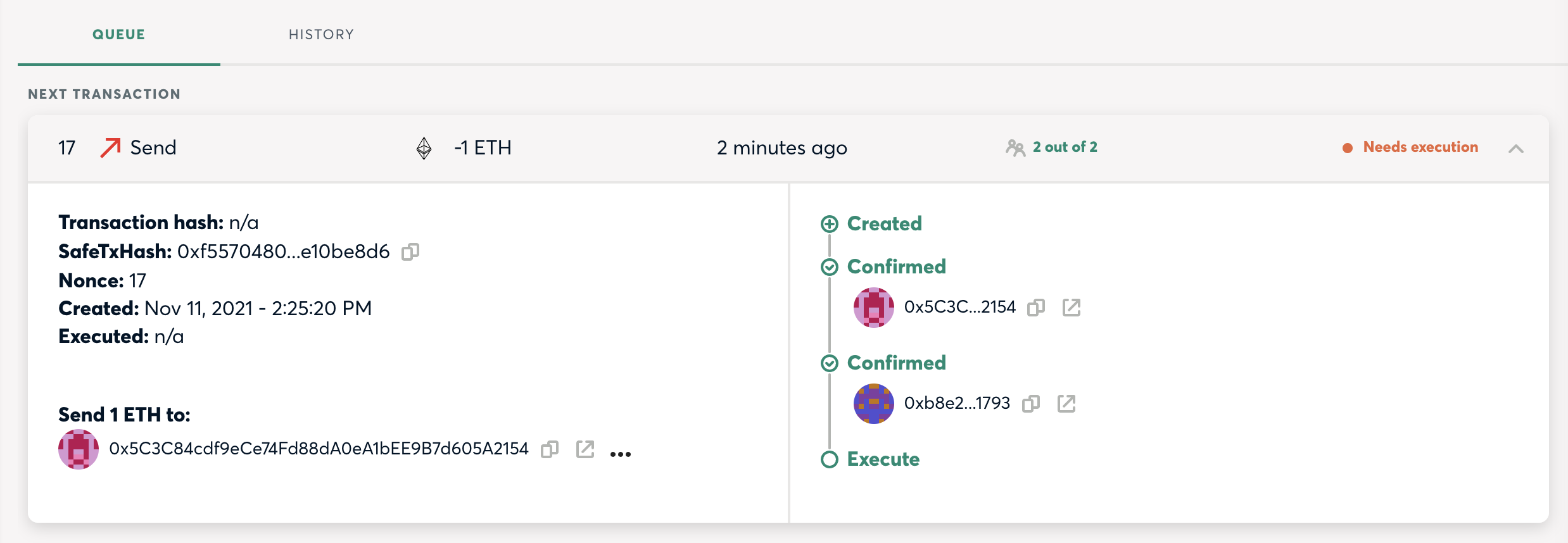Click the plus icon next to Created
Image resolution: width=1568 pixels, height=543 pixels.
coord(830,223)
